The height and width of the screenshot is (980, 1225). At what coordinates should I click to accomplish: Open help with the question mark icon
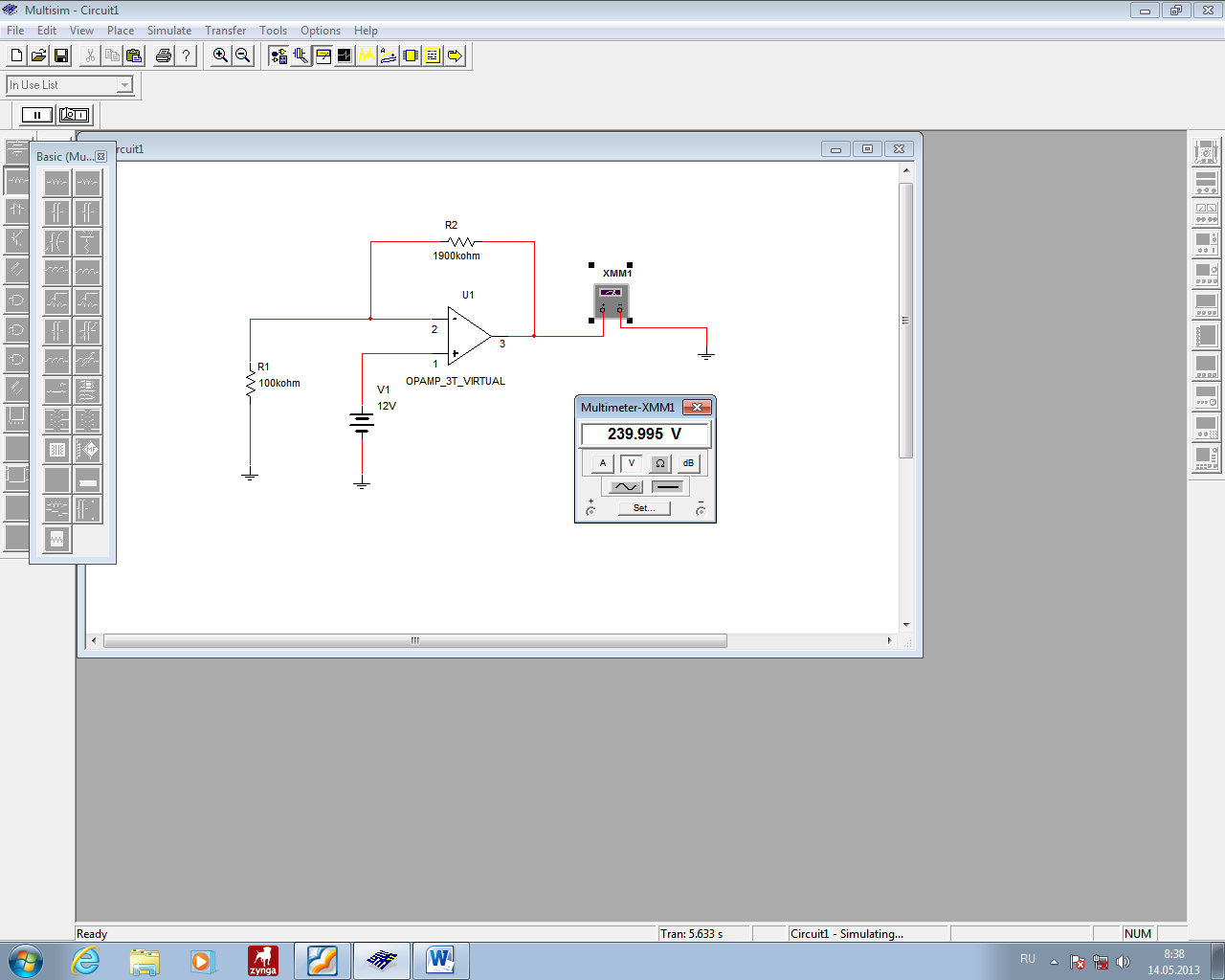(187, 56)
